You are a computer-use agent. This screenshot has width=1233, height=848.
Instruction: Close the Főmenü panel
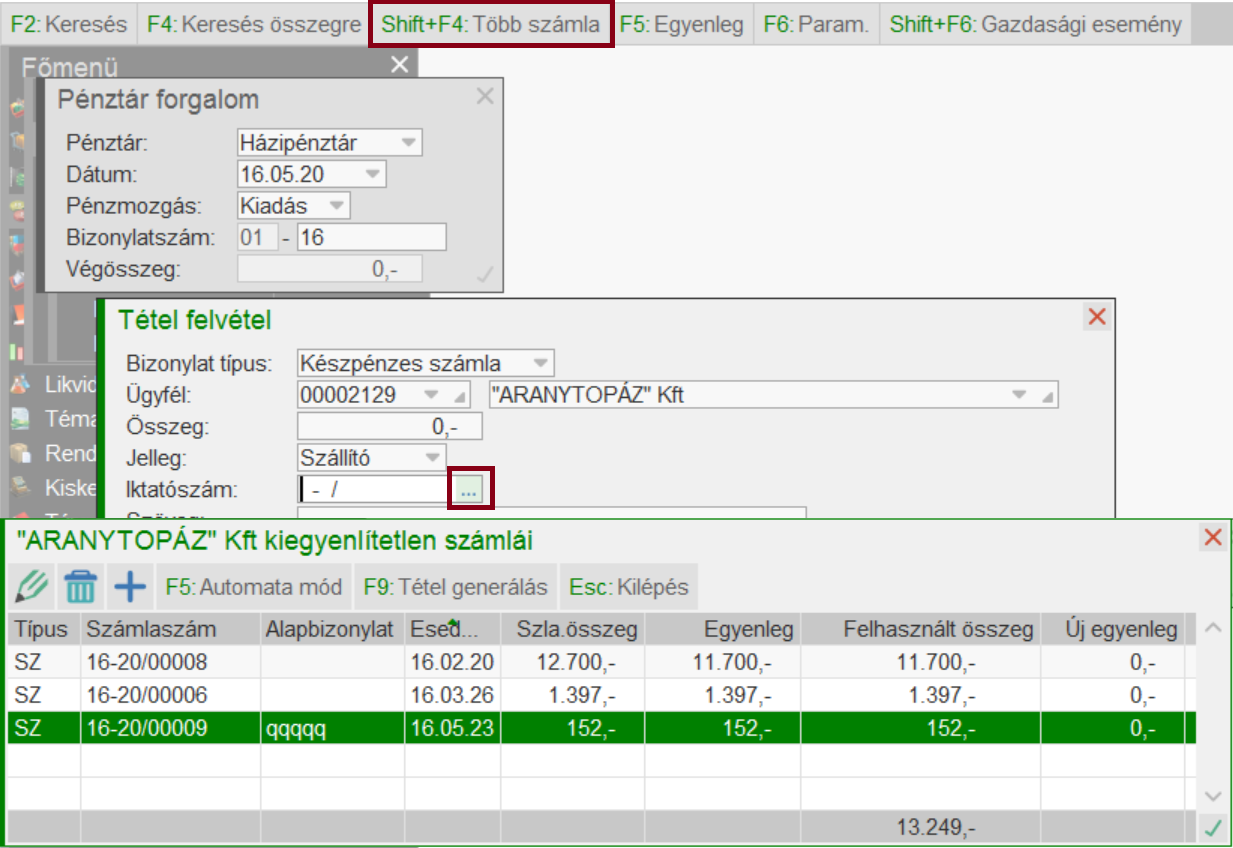coord(399,65)
